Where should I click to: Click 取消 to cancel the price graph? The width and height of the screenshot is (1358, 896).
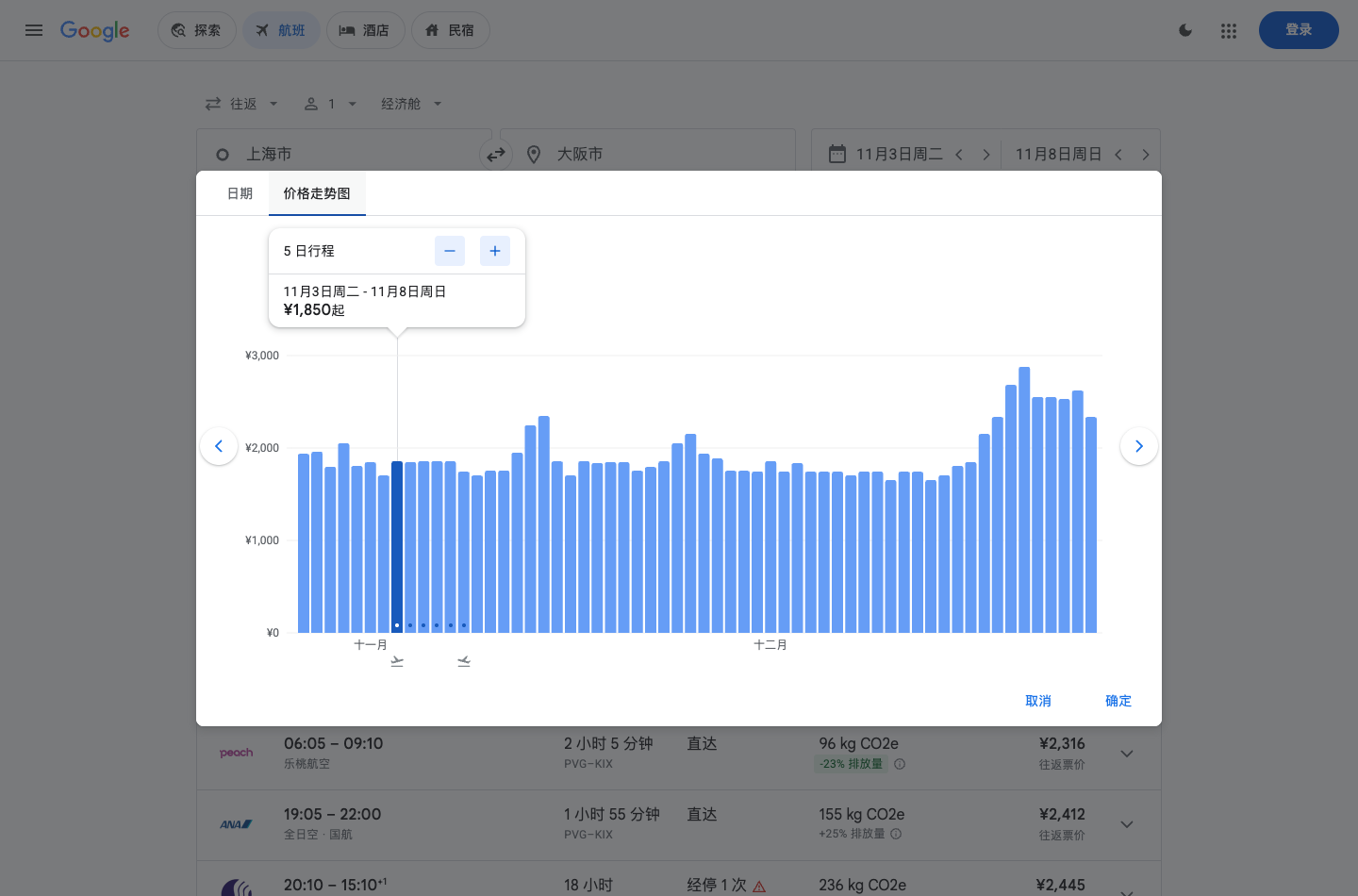click(x=1038, y=701)
